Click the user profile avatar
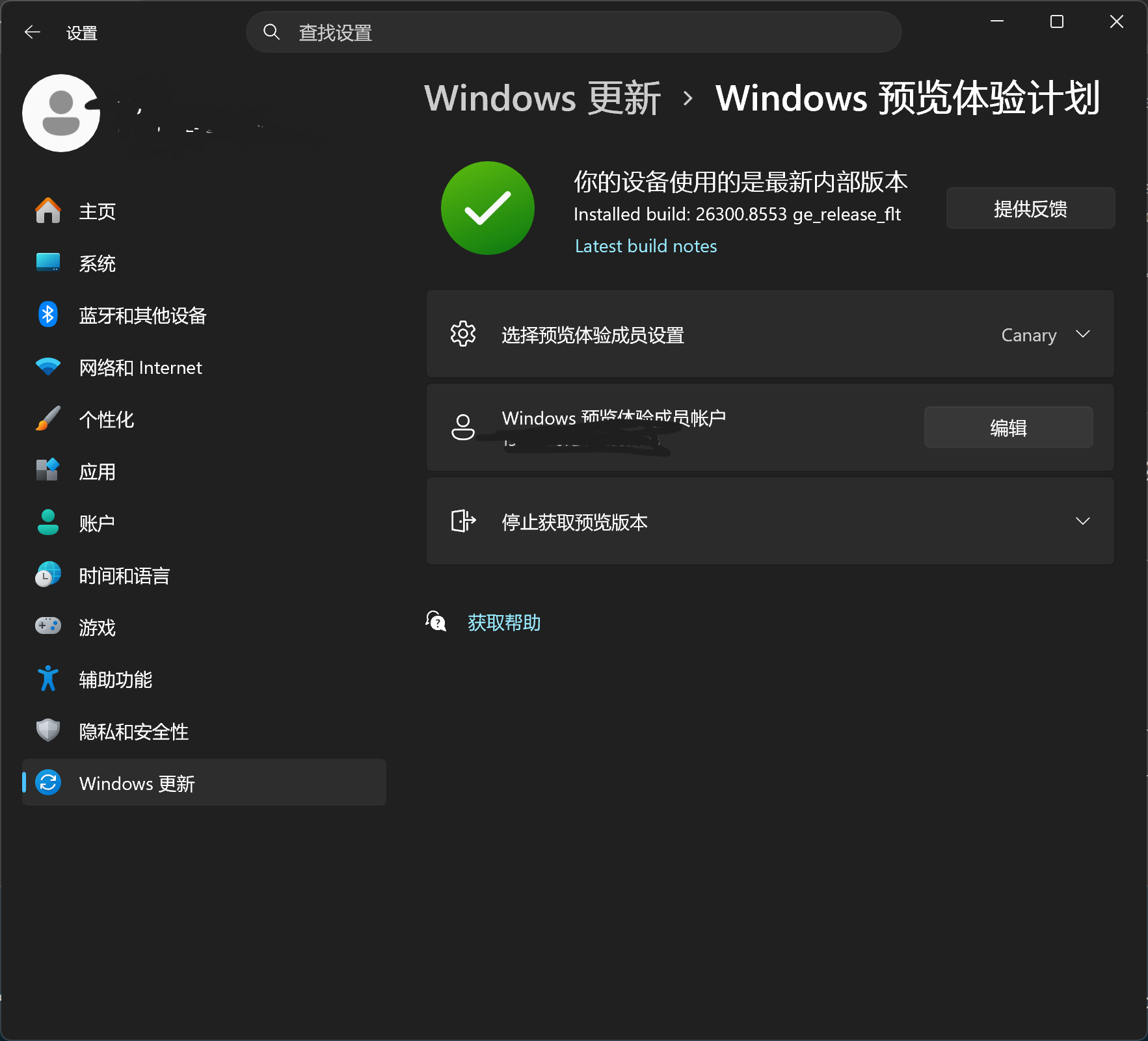1148x1041 pixels. [x=61, y=113]
